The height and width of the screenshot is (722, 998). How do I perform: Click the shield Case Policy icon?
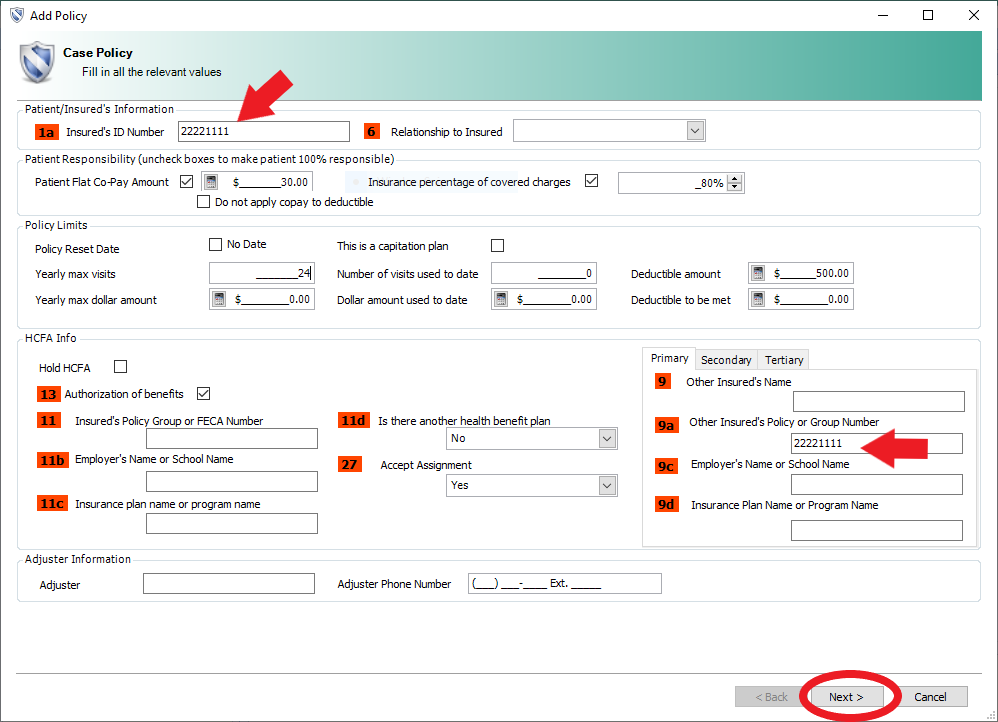(x=37, y=62)
